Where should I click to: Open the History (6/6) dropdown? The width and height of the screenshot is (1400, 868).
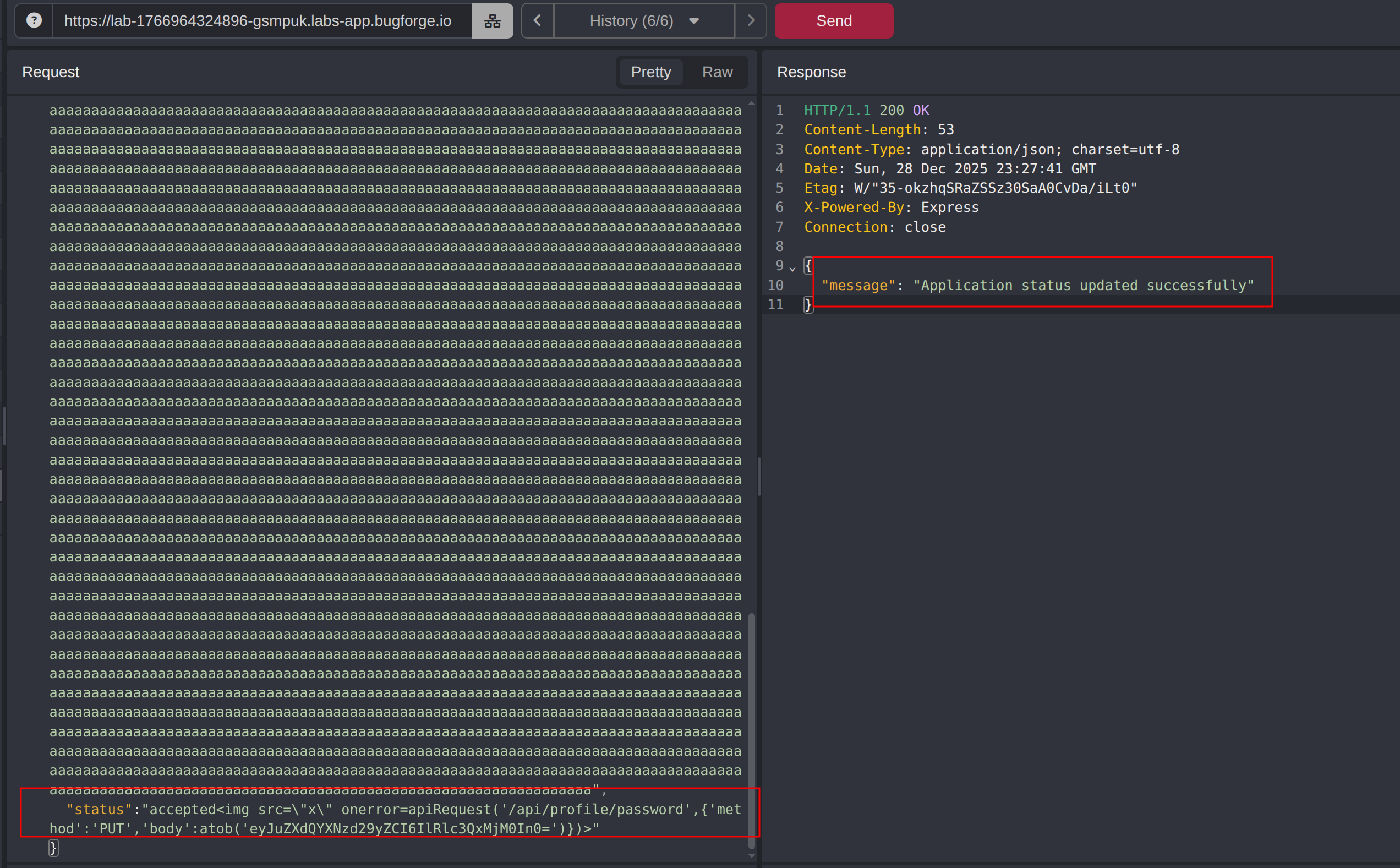643,21
